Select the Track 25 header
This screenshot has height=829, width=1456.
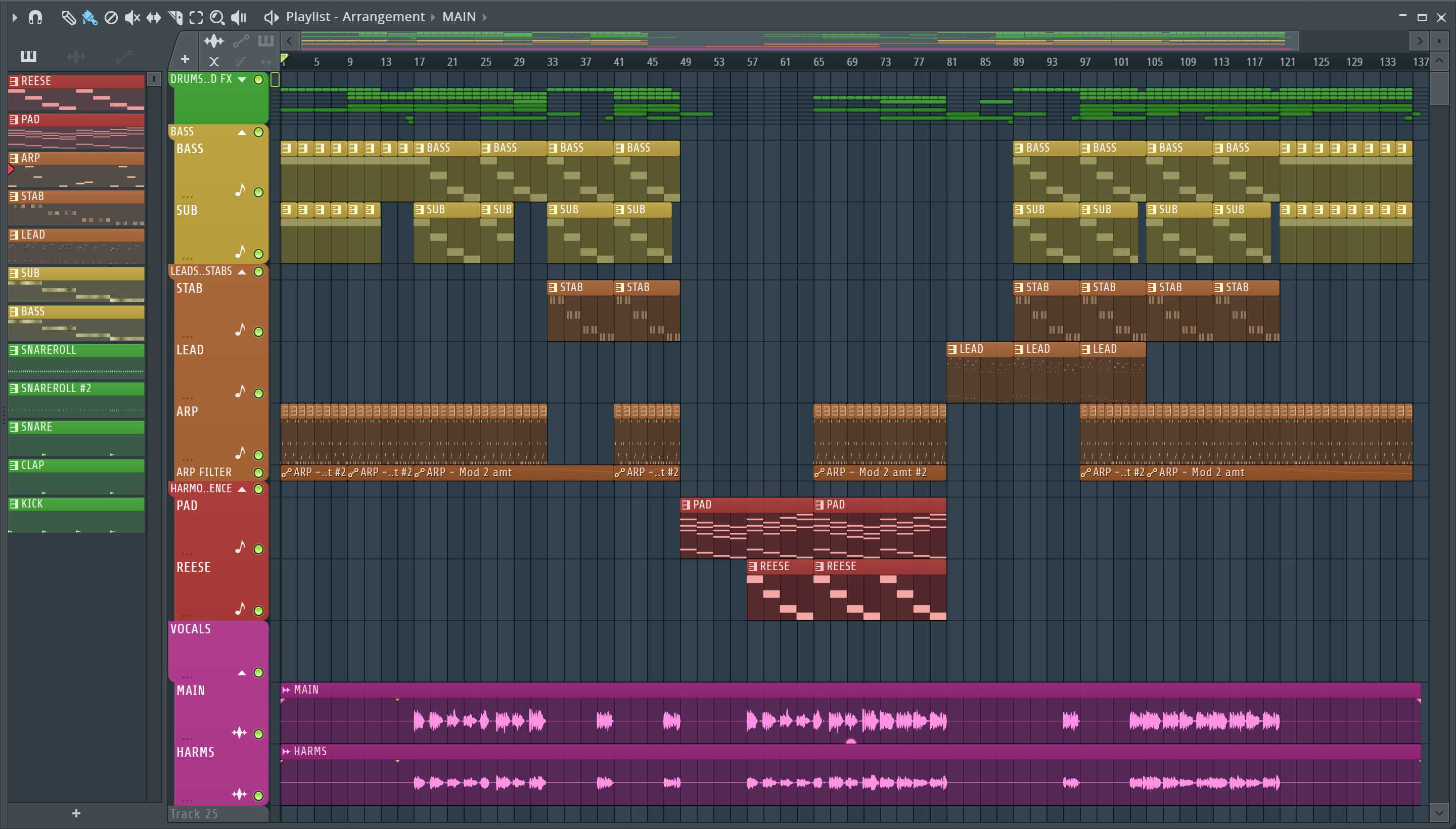tap(218, 814)
